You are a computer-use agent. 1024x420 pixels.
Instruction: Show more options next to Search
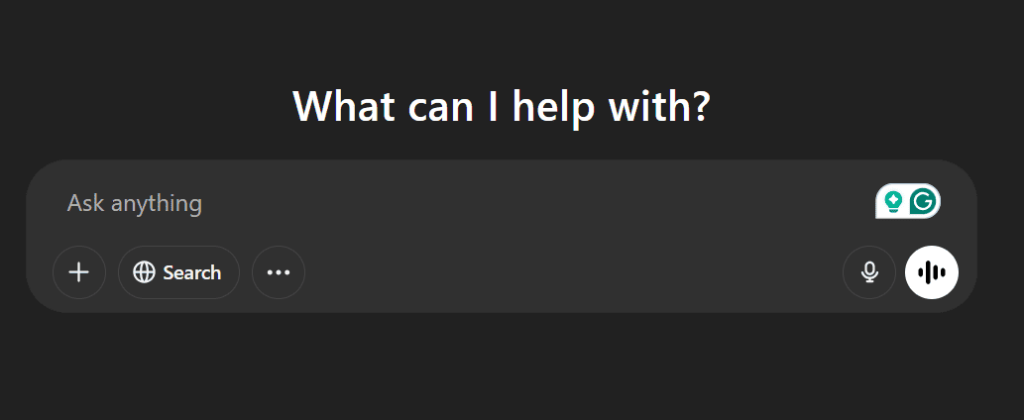tap(278, 272)
